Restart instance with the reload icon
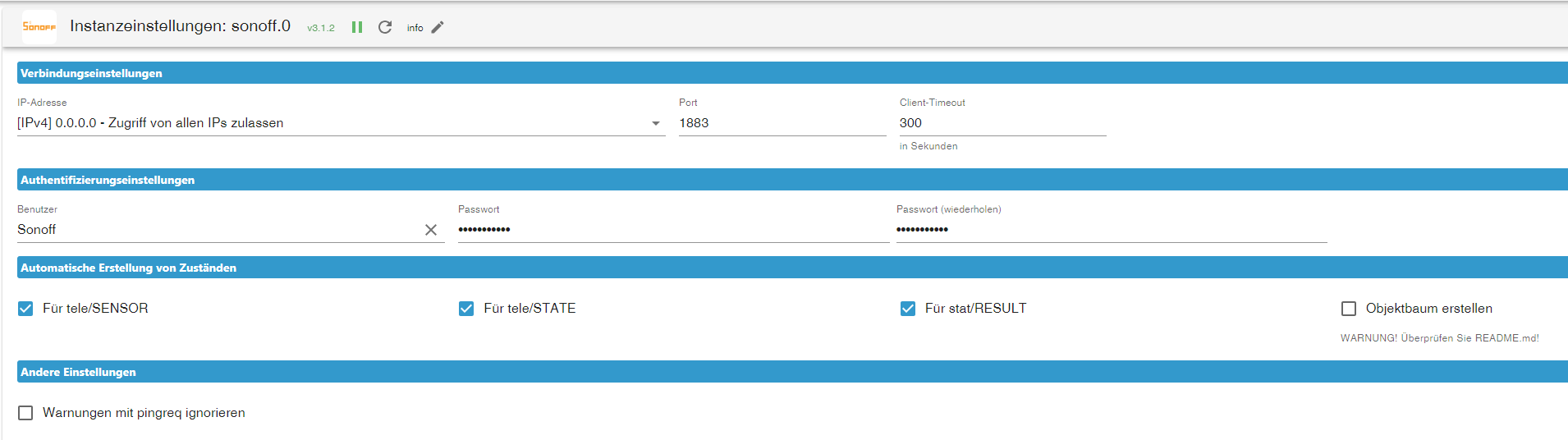 (x=385, y=27)
